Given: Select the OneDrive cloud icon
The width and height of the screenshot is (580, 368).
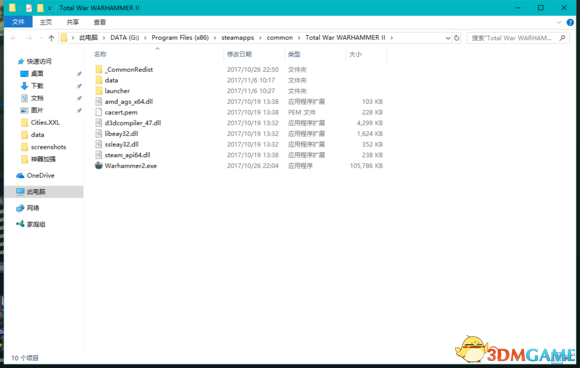Looking at the screenshot, I should (20, 175).
